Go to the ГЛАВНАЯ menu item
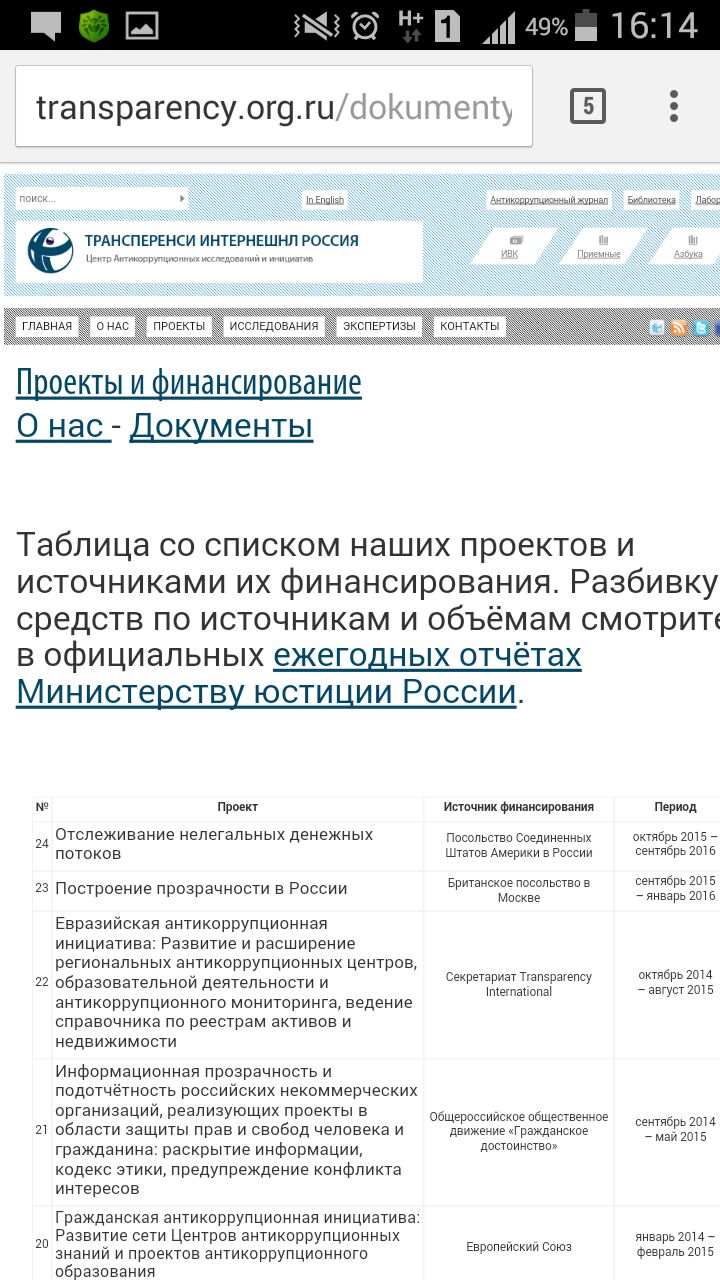Viewport: 720px width, 1280px height. click(47, 326)
